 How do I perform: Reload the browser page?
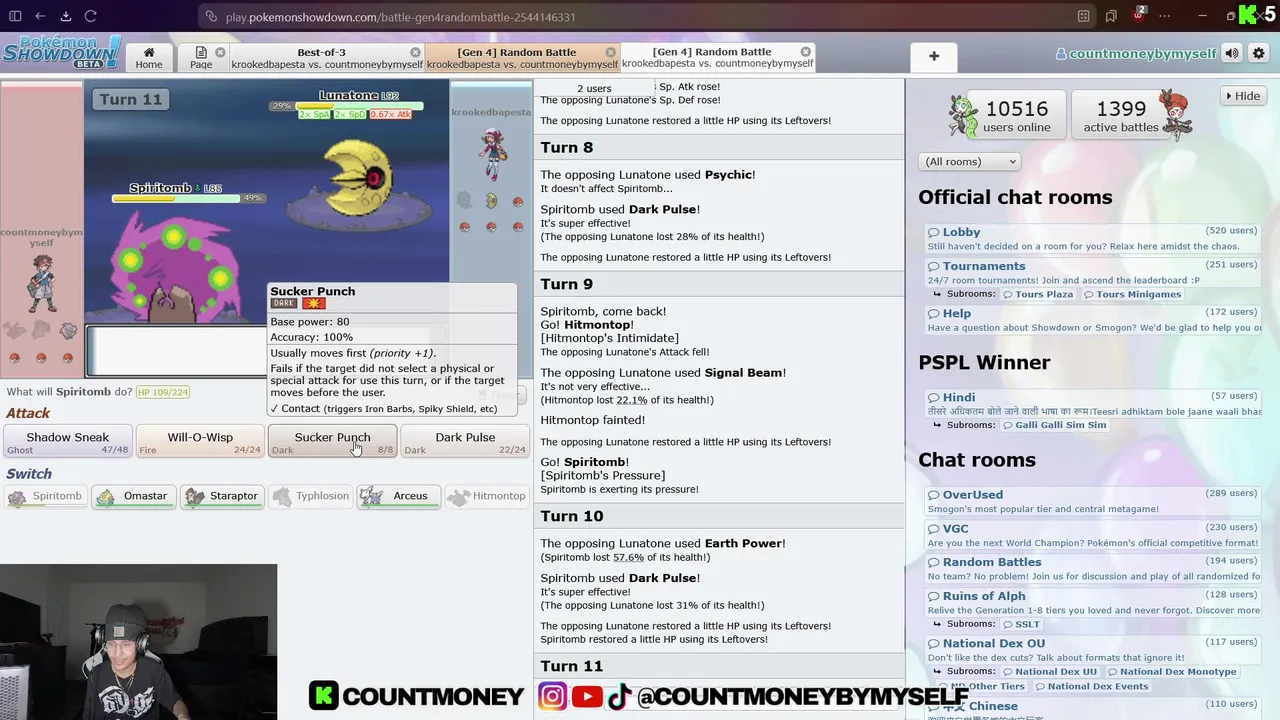tap(91, 16)
